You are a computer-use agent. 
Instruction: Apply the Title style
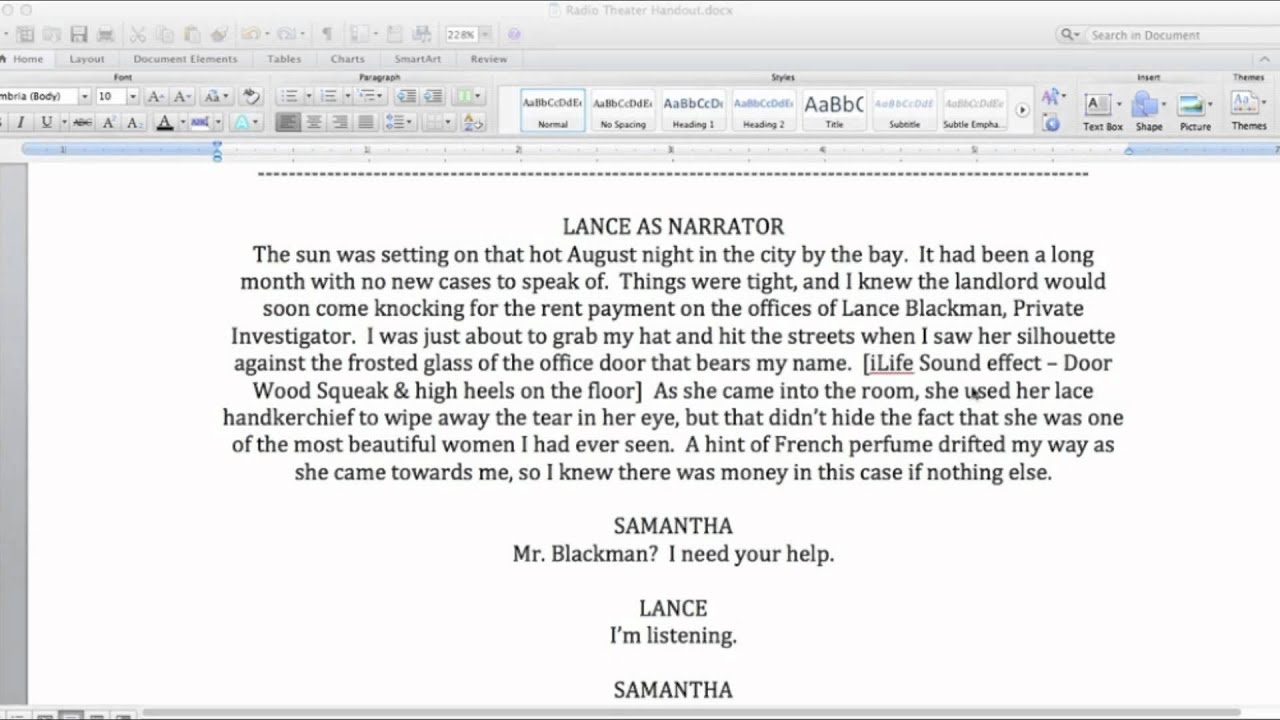coord(834,110)
